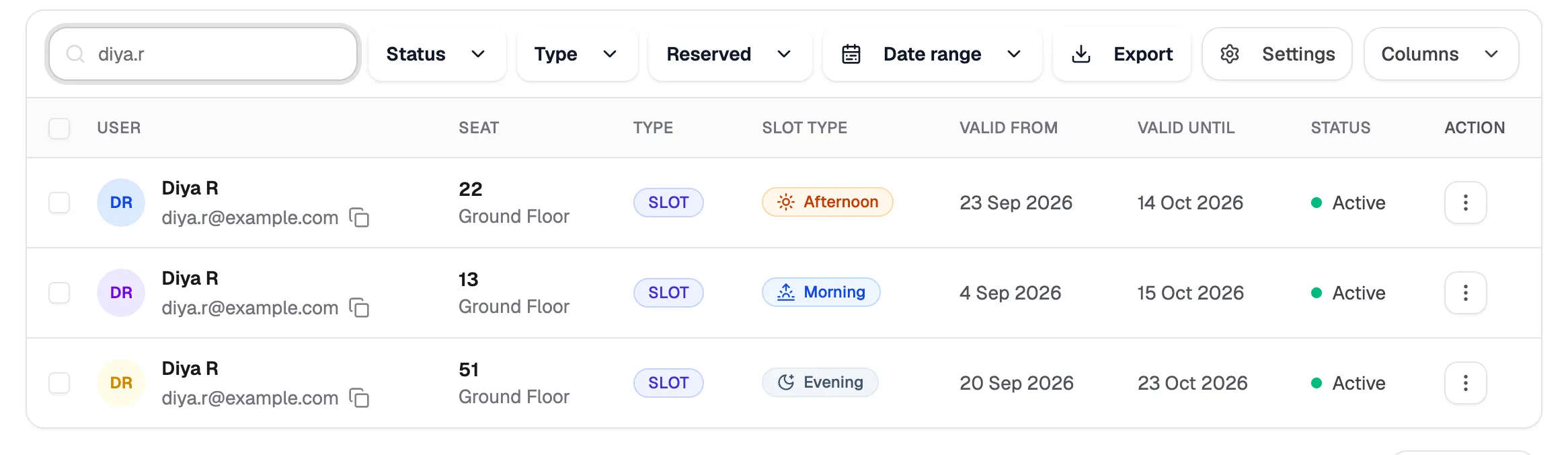Viewport: 1568px width, 455px height.
Task: Click the Active status in the seat 13 row
Action: tap(1348, 293)
